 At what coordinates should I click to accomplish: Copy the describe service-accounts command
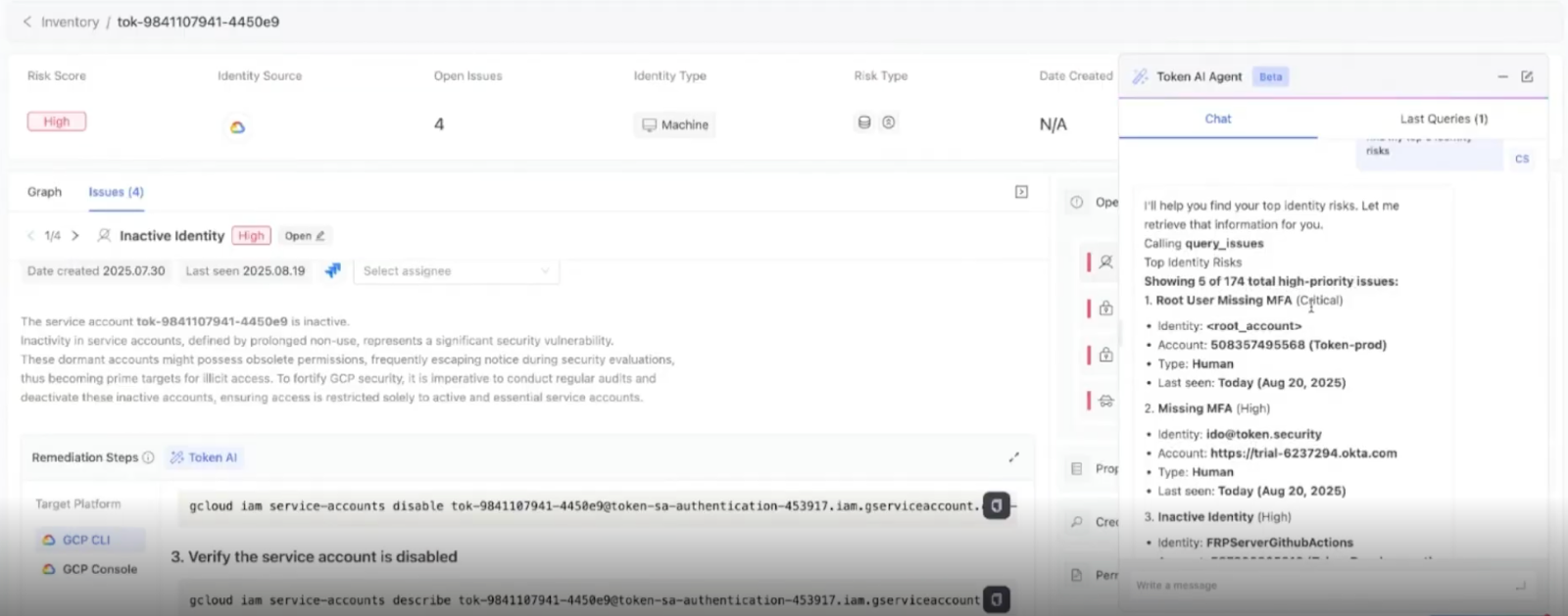coord(996,599)
